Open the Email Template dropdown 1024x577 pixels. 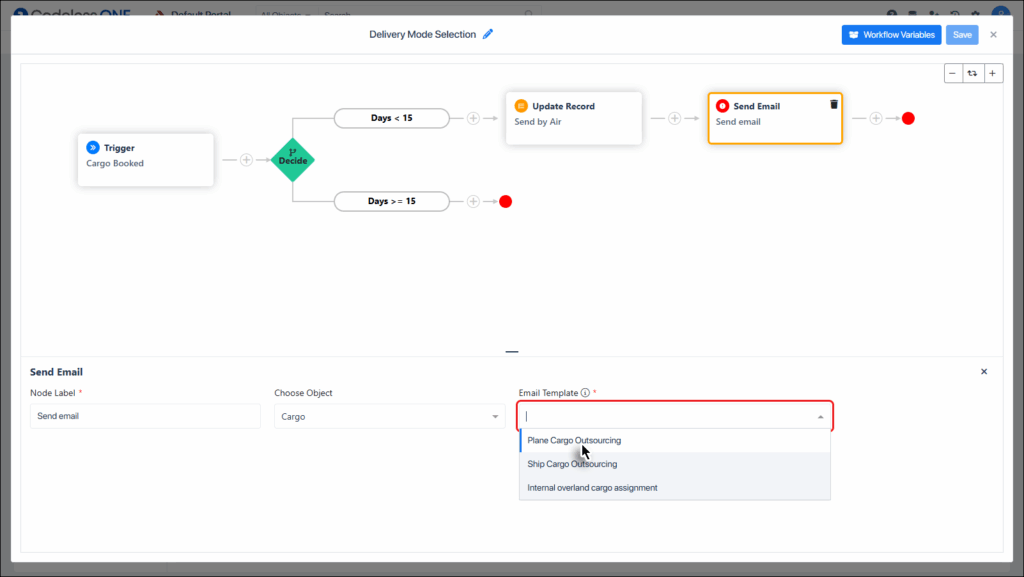click(674, 415)
